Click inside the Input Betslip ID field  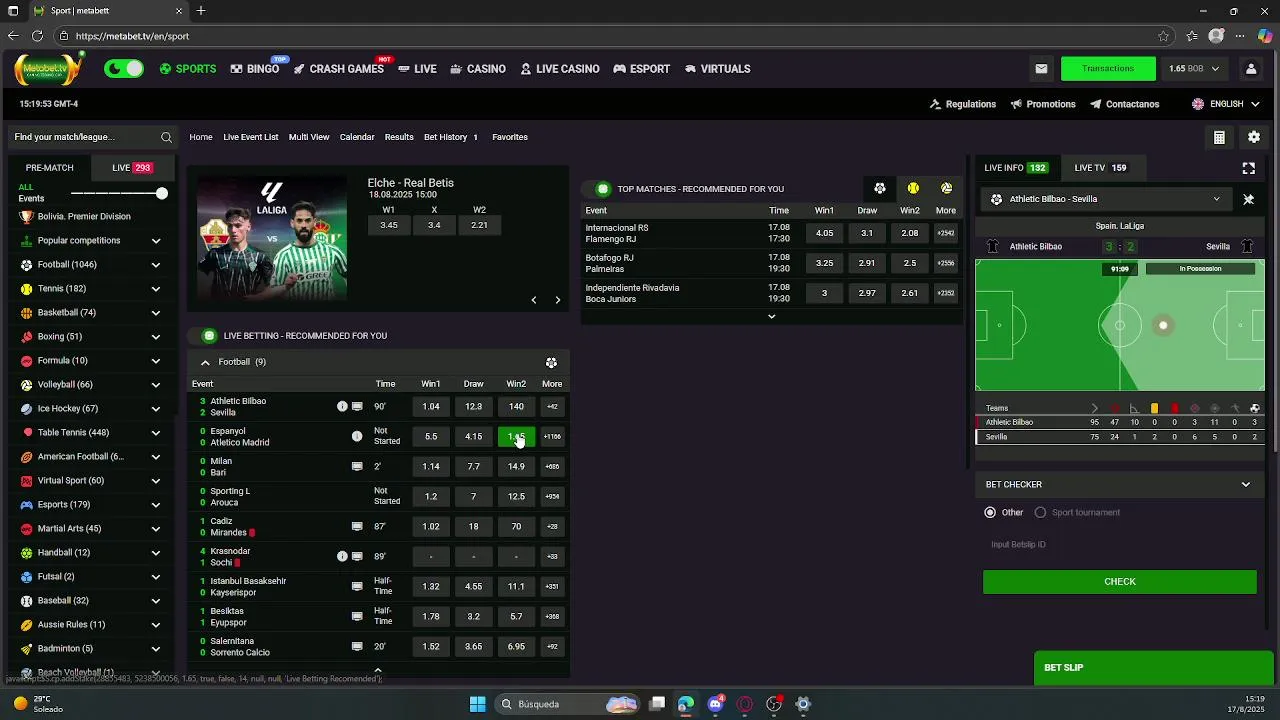[x=1120, y=545]
